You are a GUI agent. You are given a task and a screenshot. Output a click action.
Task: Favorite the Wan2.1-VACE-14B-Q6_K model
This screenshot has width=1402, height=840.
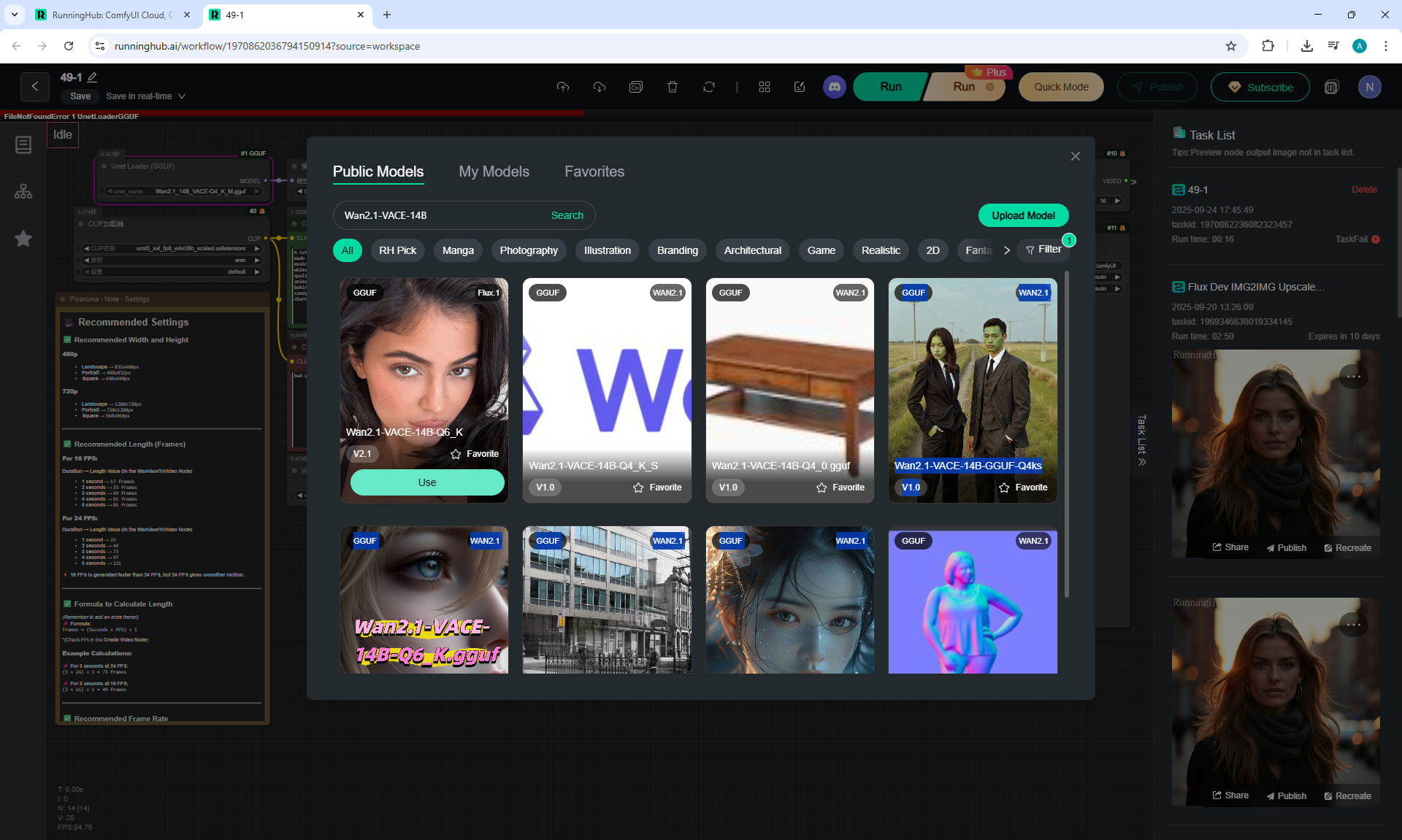click(474, 454)
